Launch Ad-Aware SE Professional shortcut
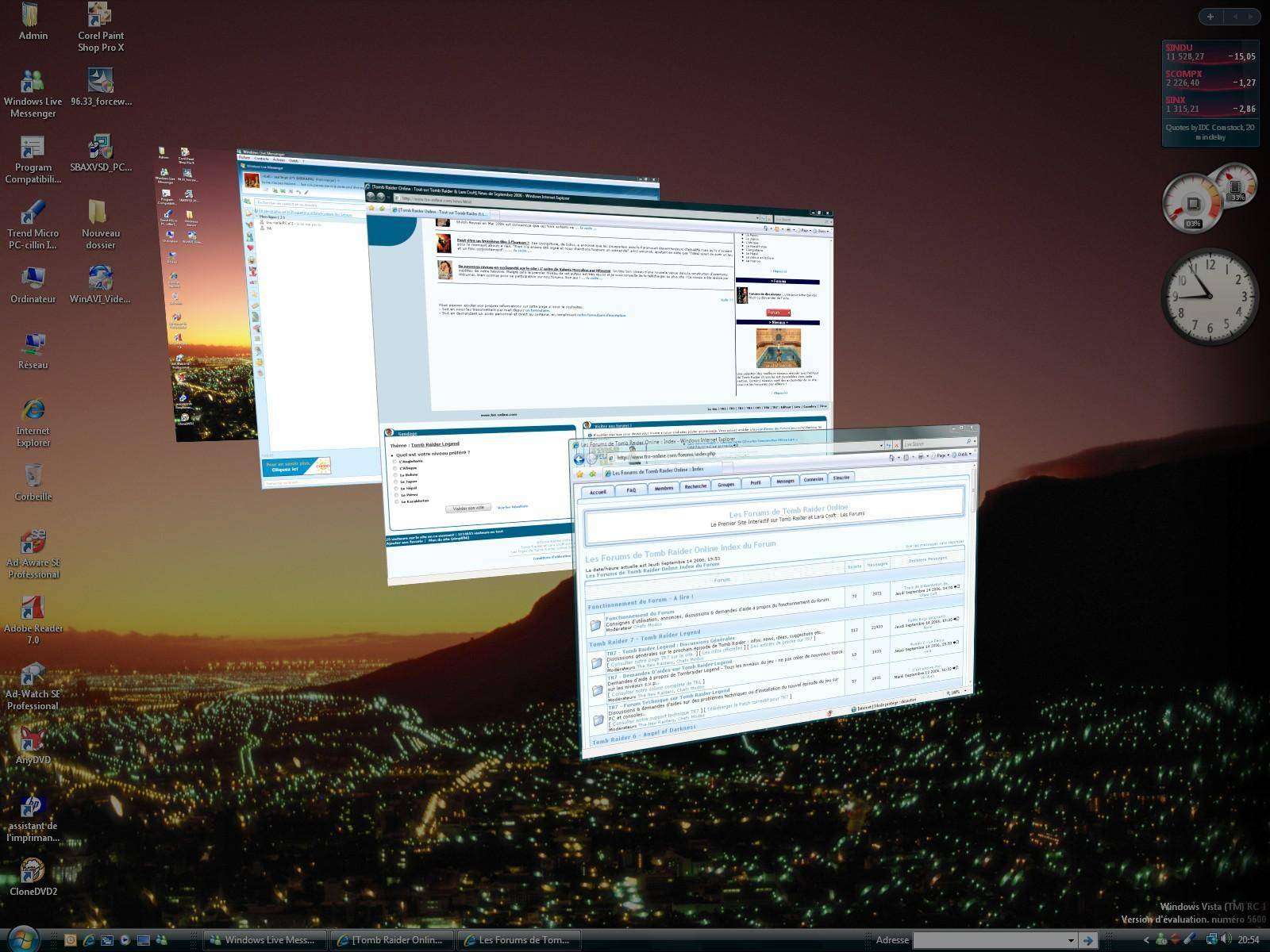The height and width of the screenshot is (952, 1270). point(33,555)
